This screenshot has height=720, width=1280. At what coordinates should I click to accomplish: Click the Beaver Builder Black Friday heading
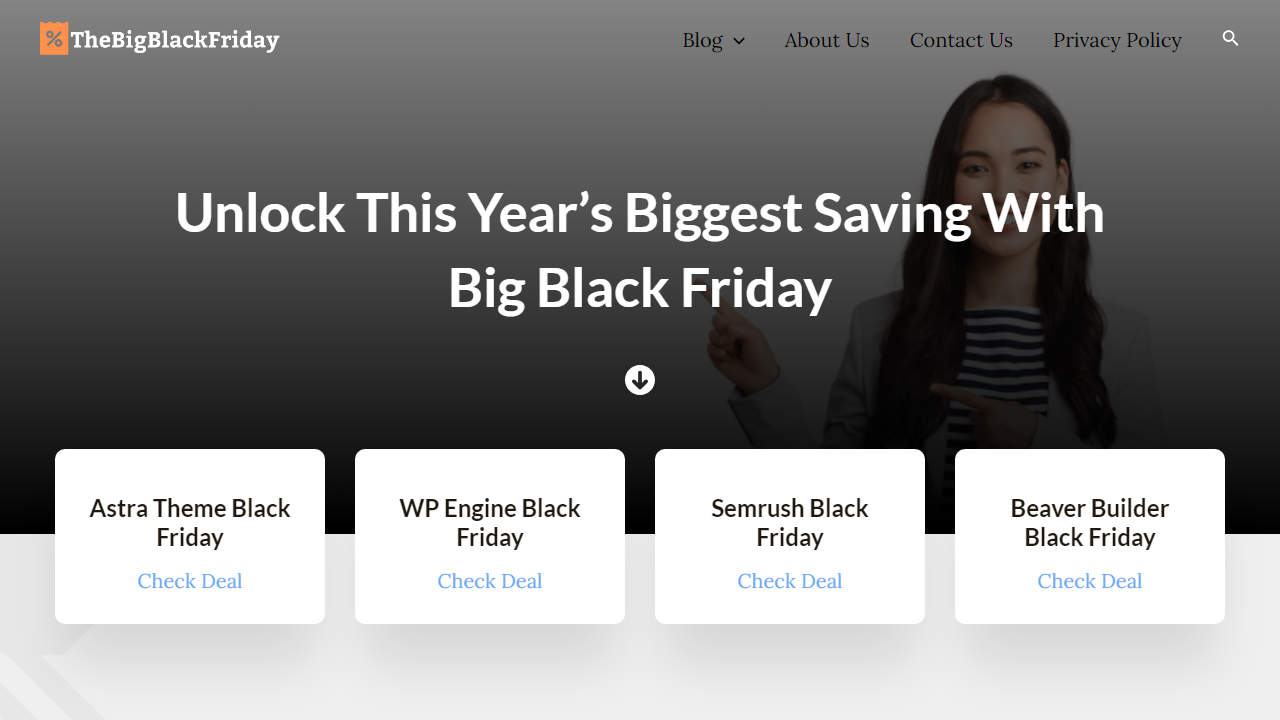pos(1089,522)
